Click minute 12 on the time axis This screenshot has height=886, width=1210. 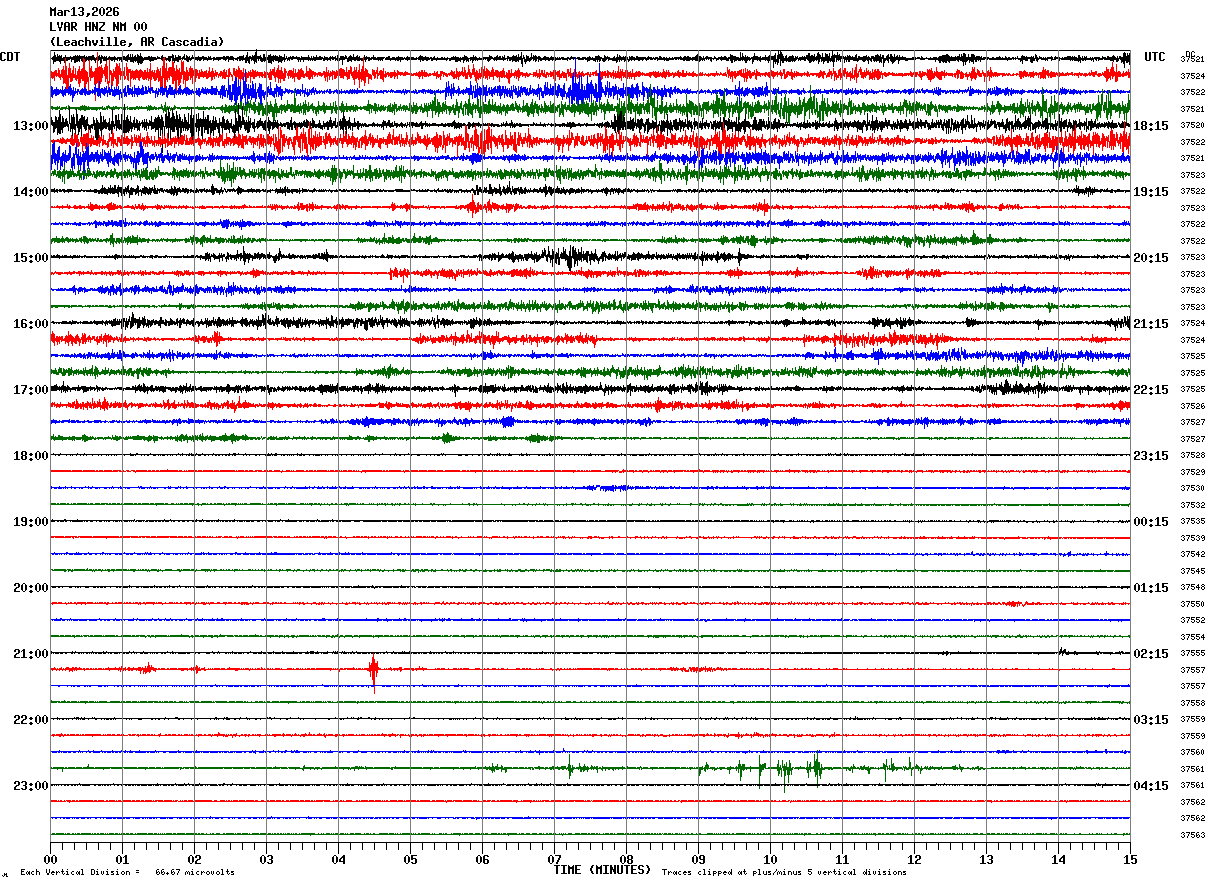[x=914, y=860]
